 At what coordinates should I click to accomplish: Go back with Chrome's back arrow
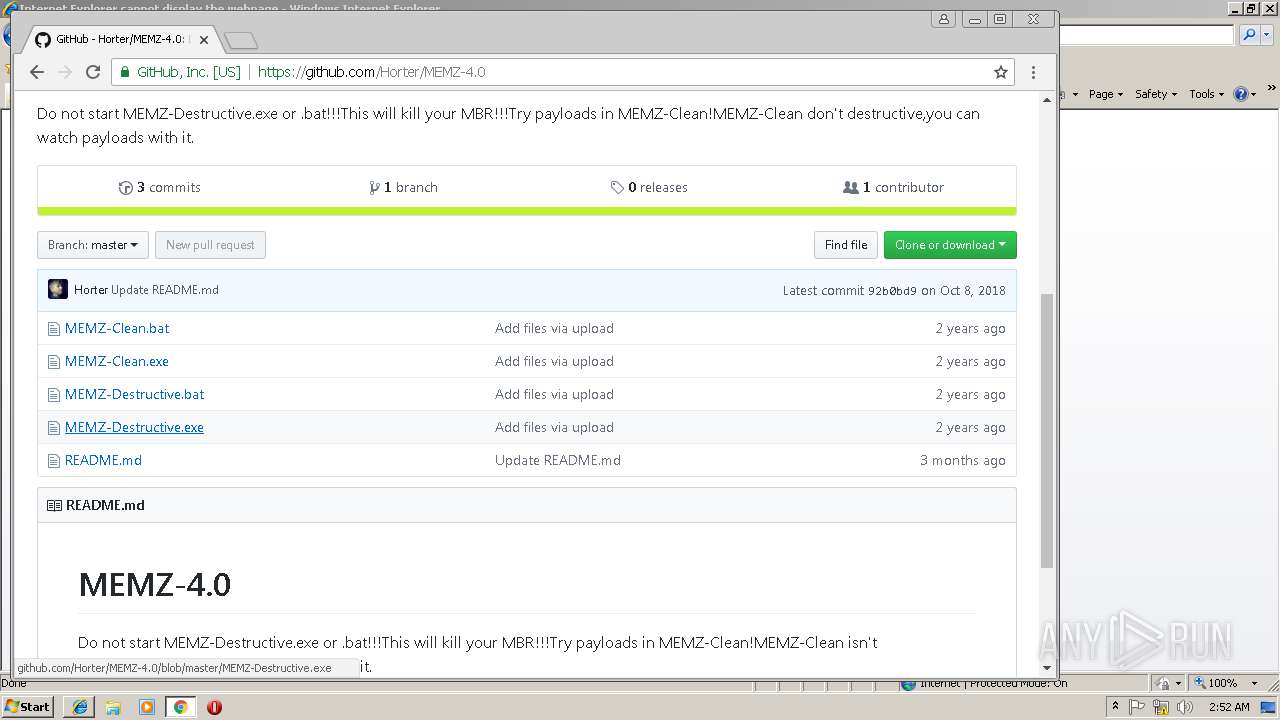pyautogui.click(x=37, y=72)
